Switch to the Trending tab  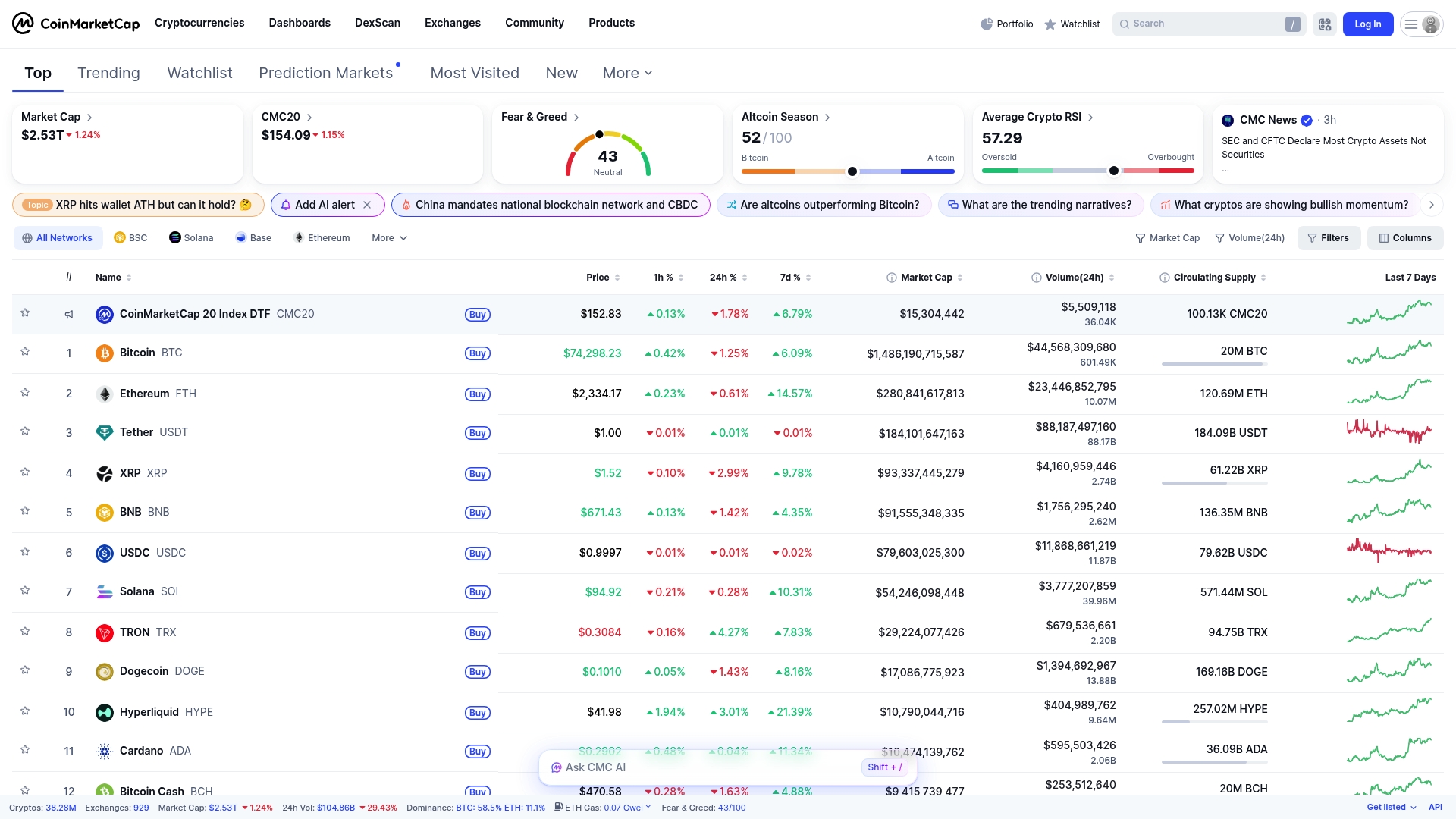point(108,73)
